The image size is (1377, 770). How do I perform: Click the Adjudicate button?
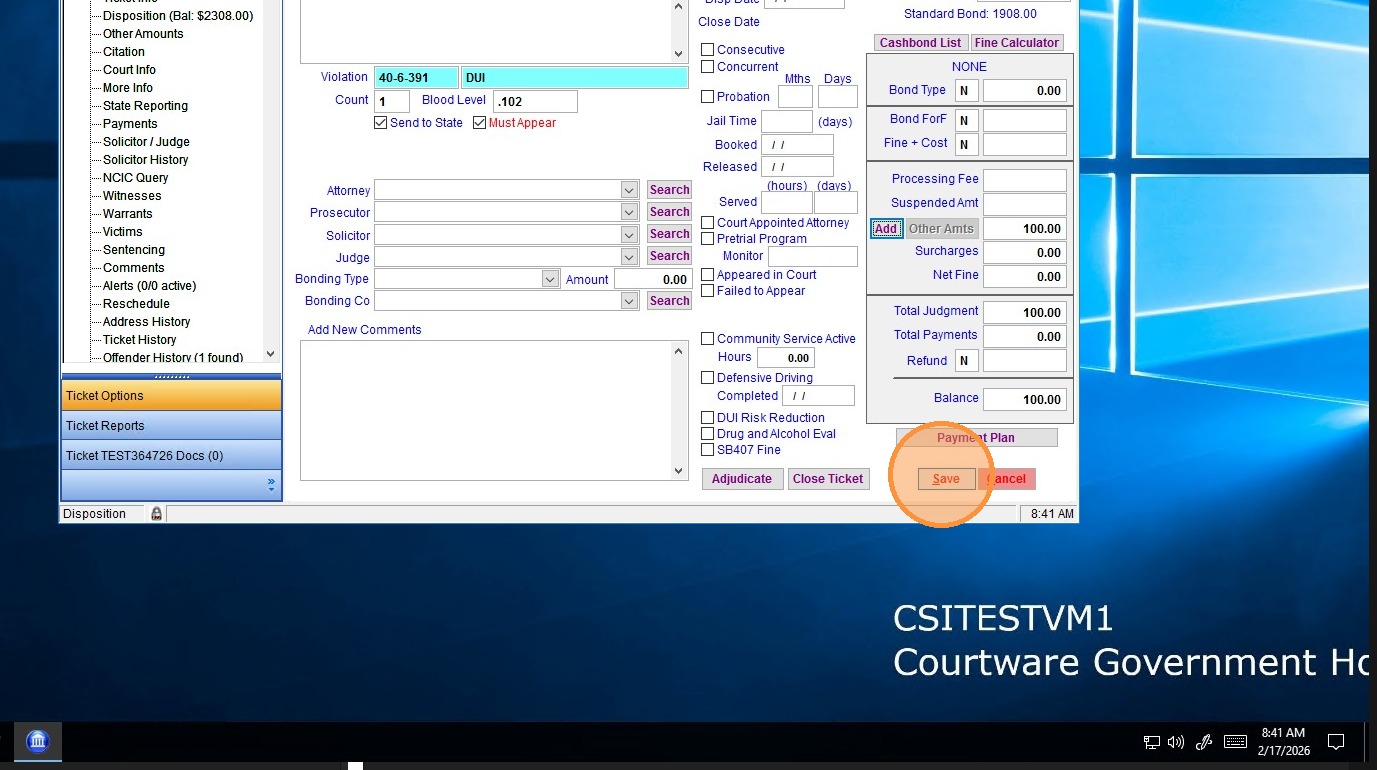point(742,479)
